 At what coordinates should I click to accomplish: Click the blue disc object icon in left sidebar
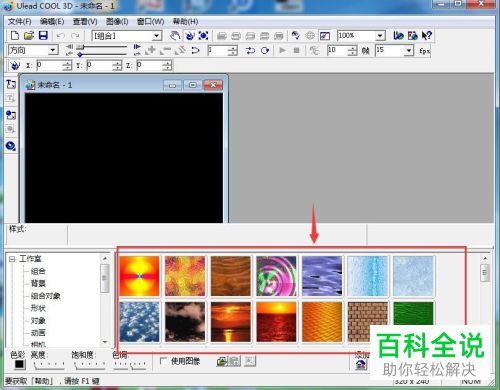point(11,146)
